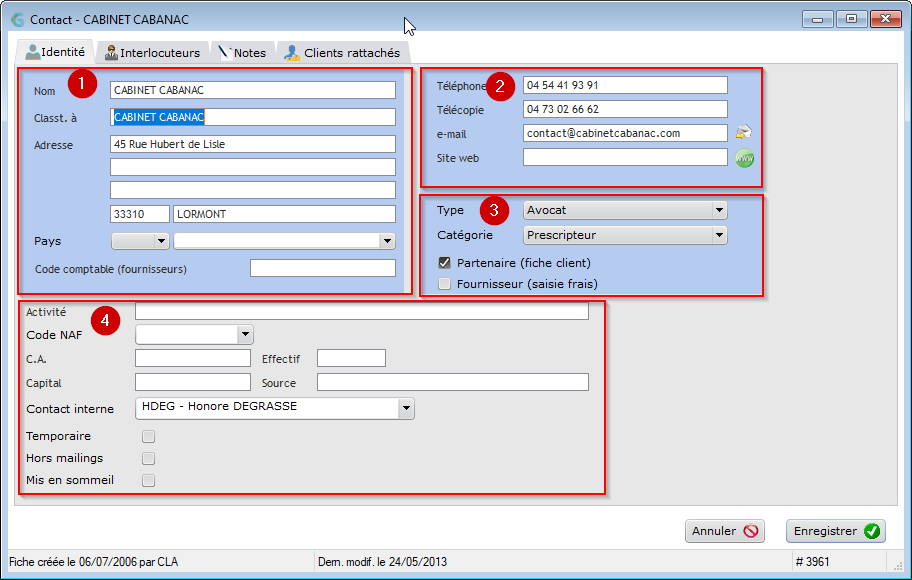Click the city field LORMONT
This screenshot has height=580, width=912.
click(x=284, y=214)
